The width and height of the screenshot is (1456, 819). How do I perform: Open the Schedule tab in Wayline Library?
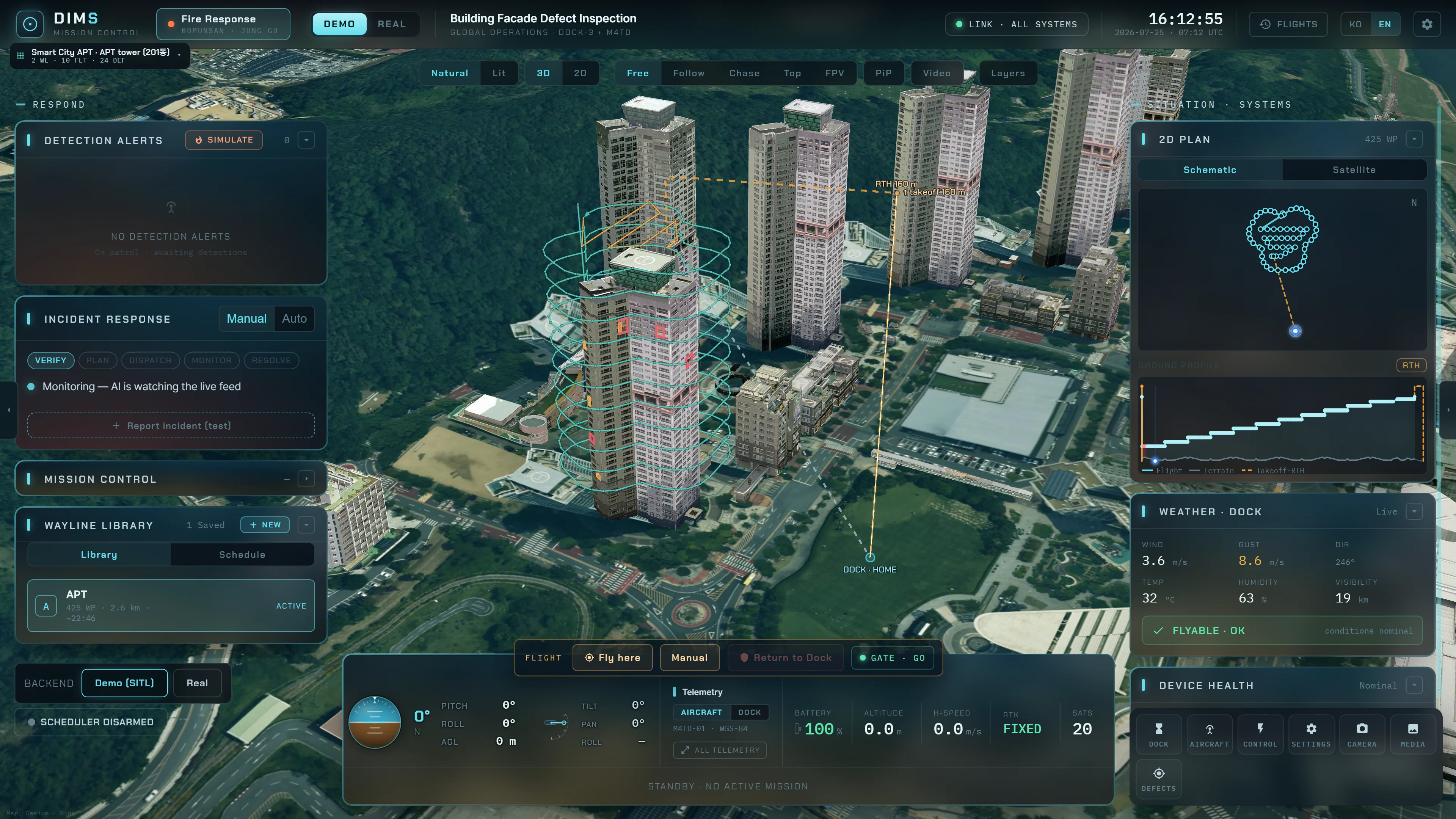coord(242,554)
